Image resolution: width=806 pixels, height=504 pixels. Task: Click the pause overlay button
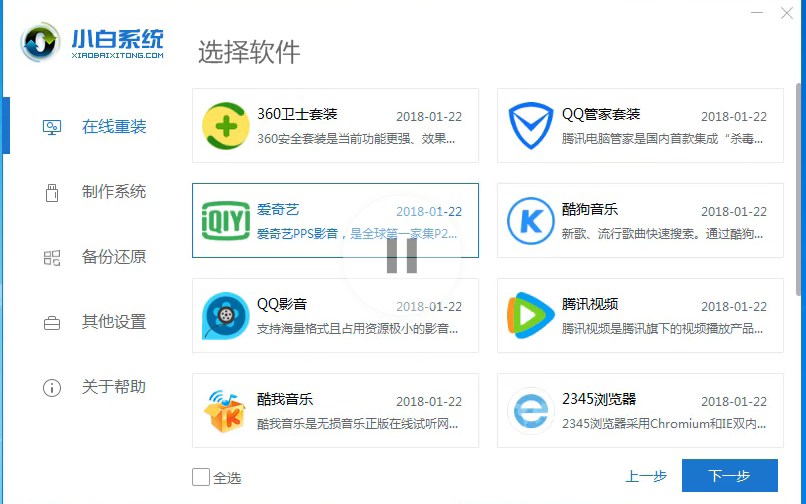[402, 255]
